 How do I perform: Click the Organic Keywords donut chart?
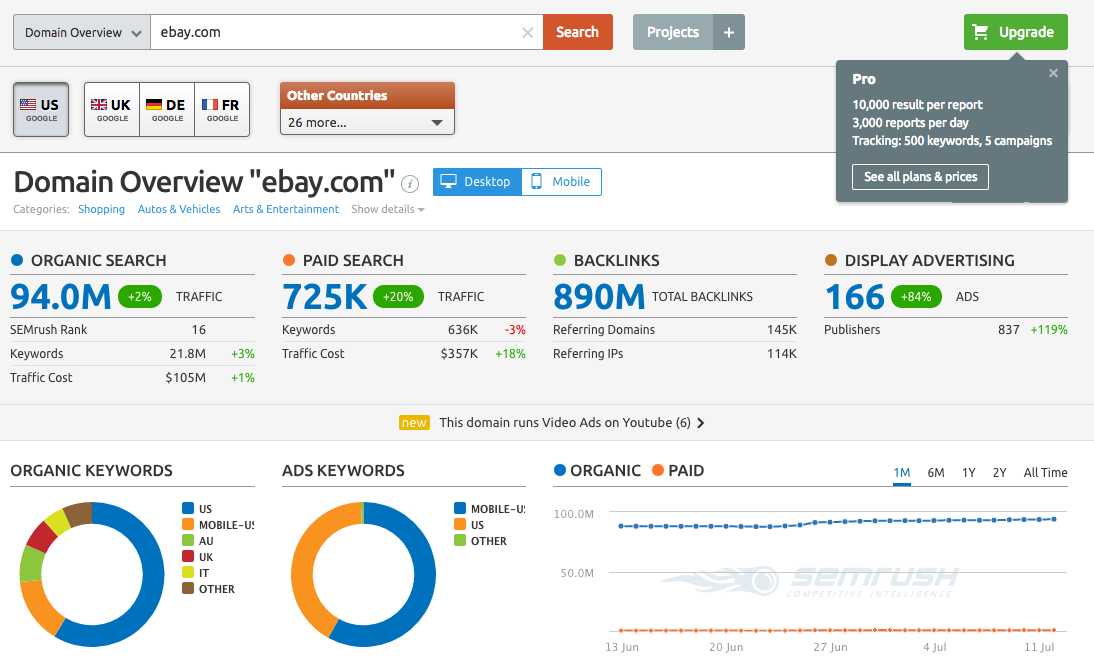pos(92,574)
